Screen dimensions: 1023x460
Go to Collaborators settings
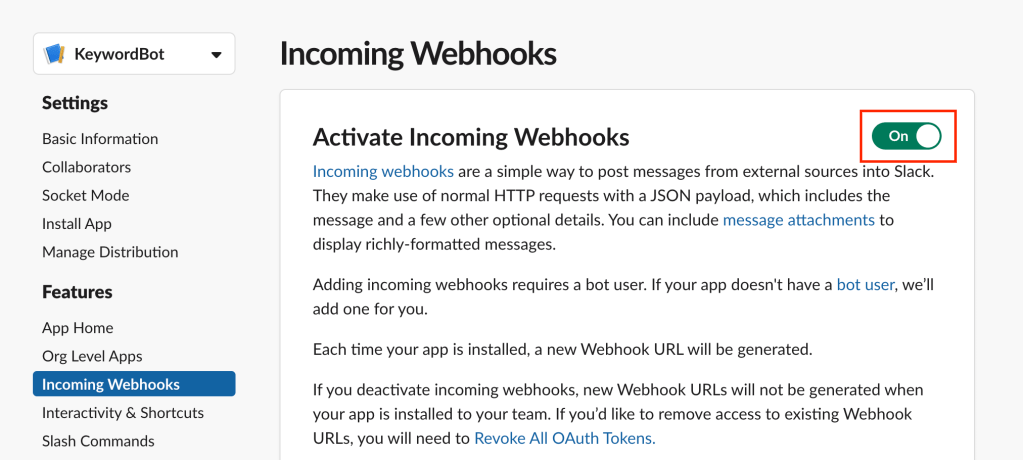(x=86, y=167)
